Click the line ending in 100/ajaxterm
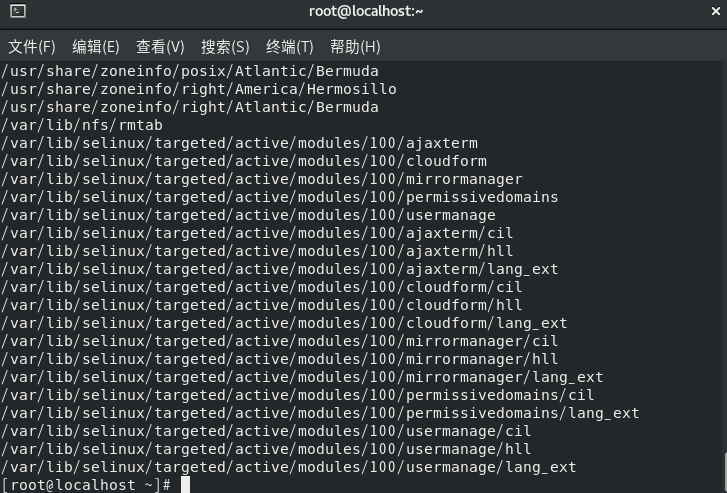727x493 pixels. pyautogui.click(x=239, y=143)
